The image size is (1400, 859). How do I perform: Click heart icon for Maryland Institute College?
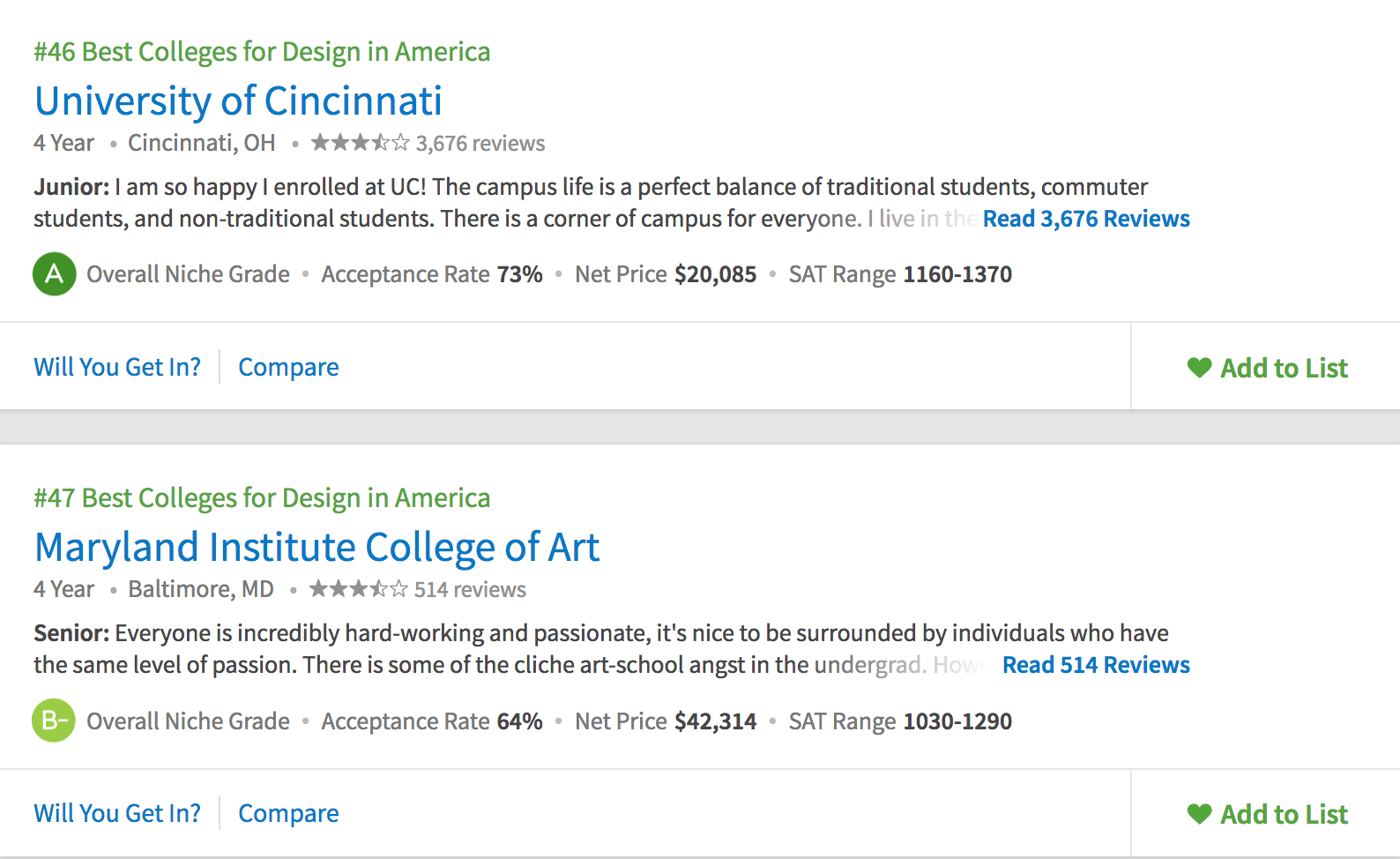click(1199, 814)
